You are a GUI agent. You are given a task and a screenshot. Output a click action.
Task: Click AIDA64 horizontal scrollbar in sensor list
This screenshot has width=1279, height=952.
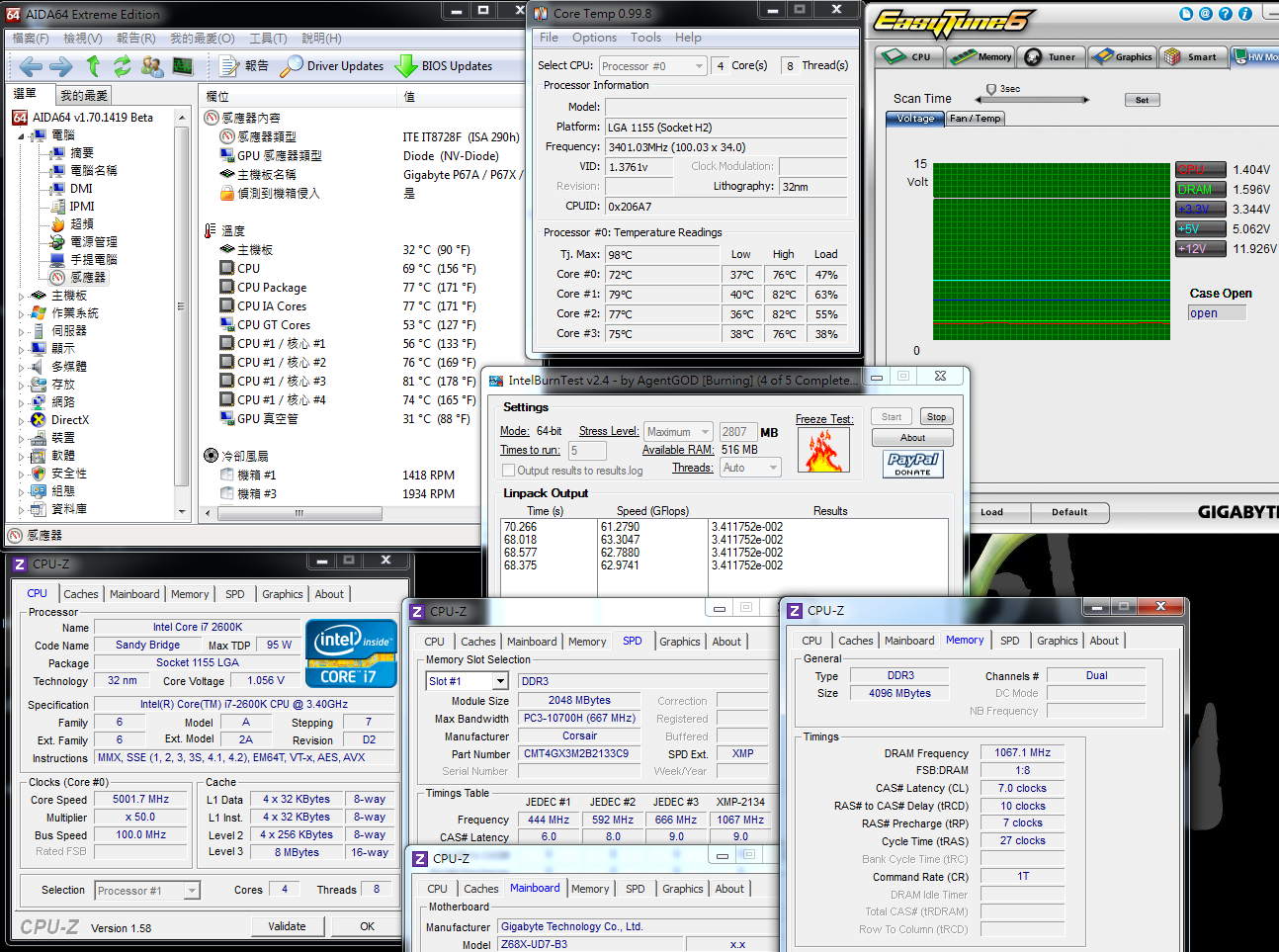(299, 513)
